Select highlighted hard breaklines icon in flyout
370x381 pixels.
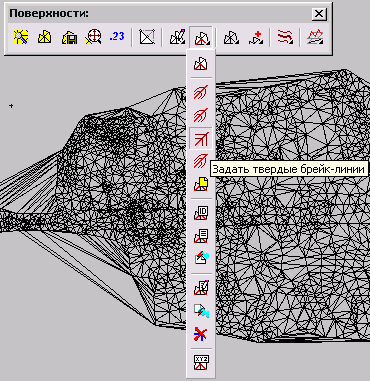pyautogui.click(x=201, y=138)
